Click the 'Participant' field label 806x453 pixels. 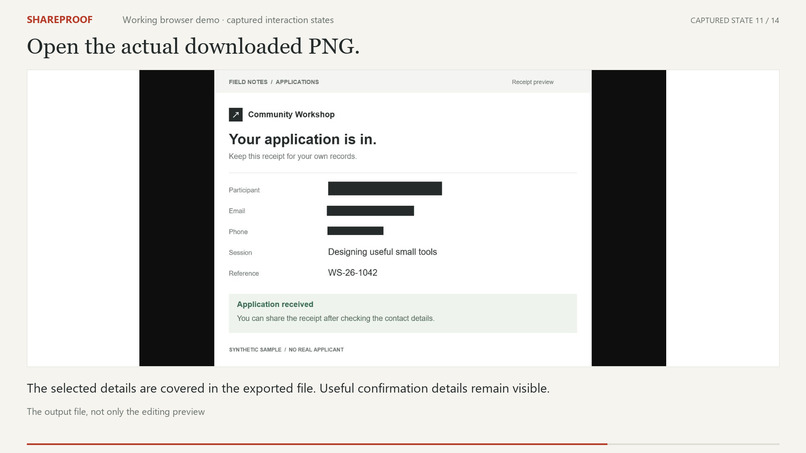pyautogui.click(x=244, y=190)
